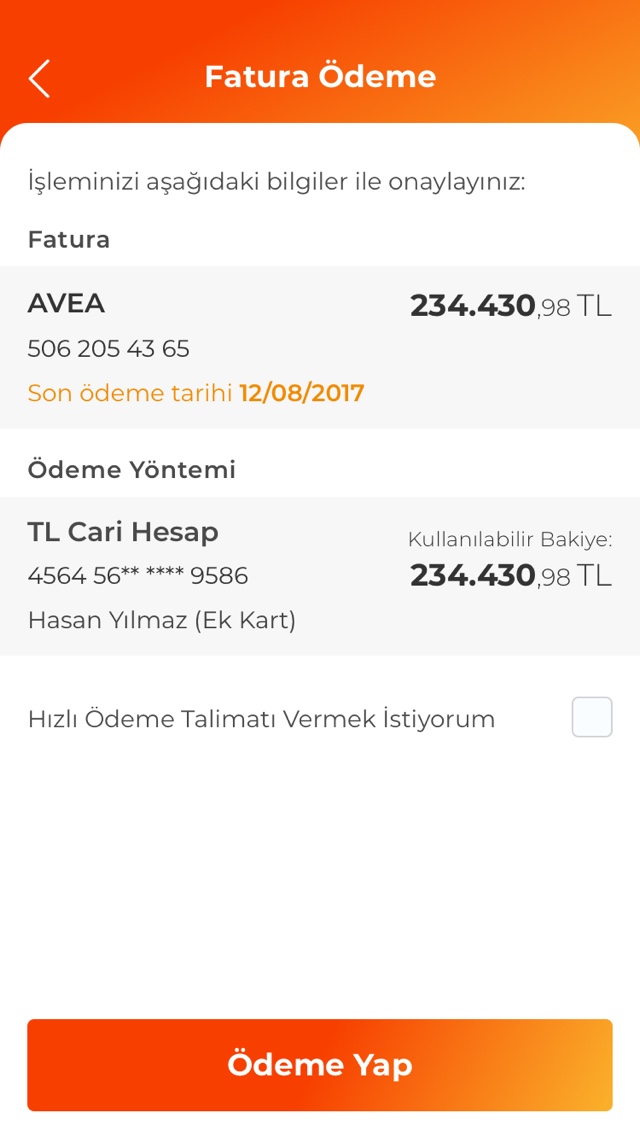Image resolution: width=640 pixels, height=1136 pixels.
Task: Tap the Kullanılabilir Bakiye label
Action: [x=509, y=540]
